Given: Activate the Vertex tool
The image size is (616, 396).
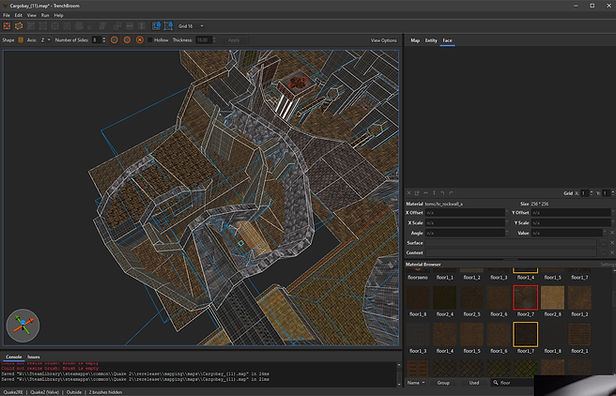Looking at the screenshot, I should coord(43,26).
